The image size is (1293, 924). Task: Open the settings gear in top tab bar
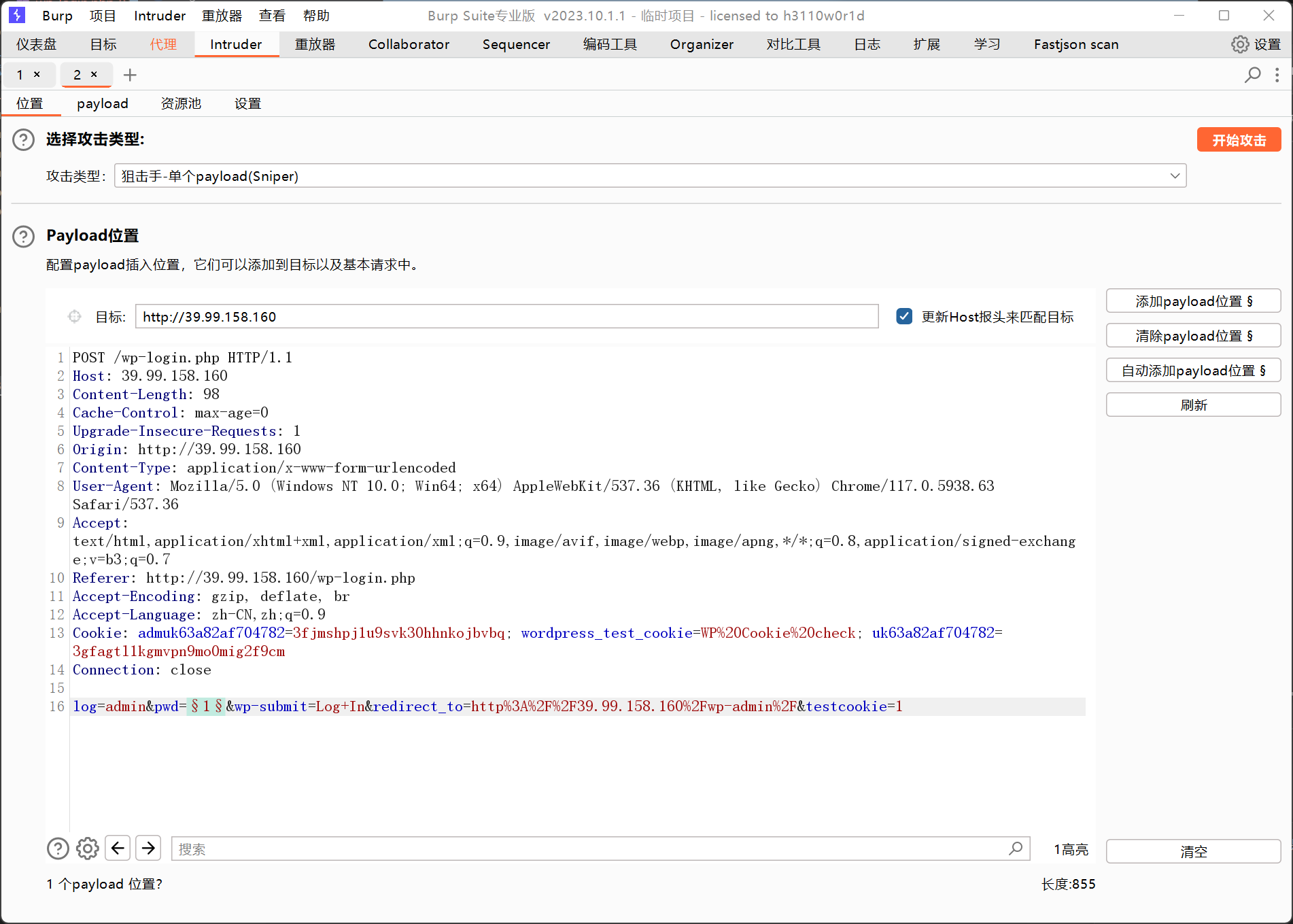[1240, 44]
